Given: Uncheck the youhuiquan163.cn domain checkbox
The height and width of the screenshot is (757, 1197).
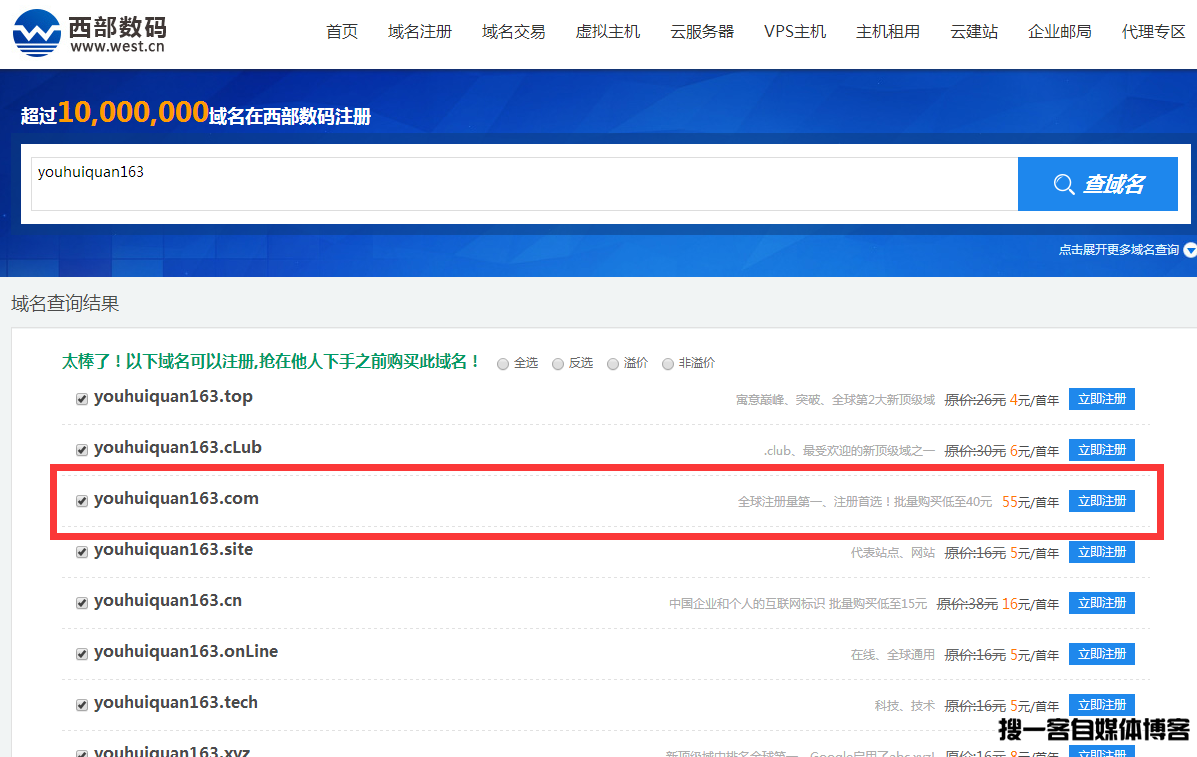Looking at the screenshot, I should pos(82,603).
